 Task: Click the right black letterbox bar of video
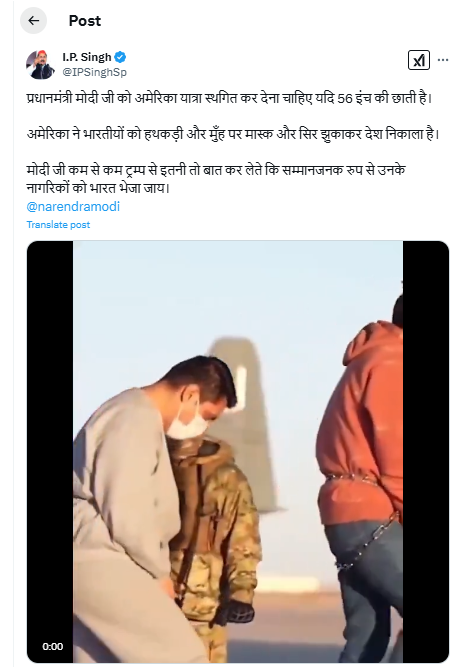[426, 451]
